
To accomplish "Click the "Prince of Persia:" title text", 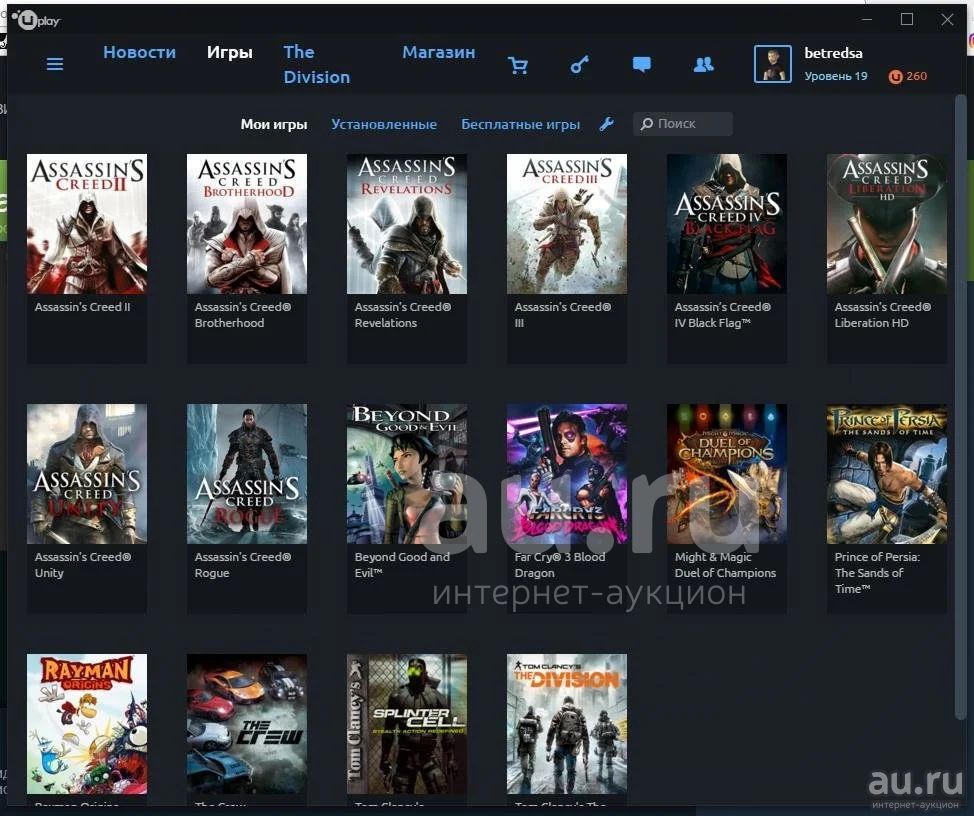I will pyautogui.click(x=877, y=557).
